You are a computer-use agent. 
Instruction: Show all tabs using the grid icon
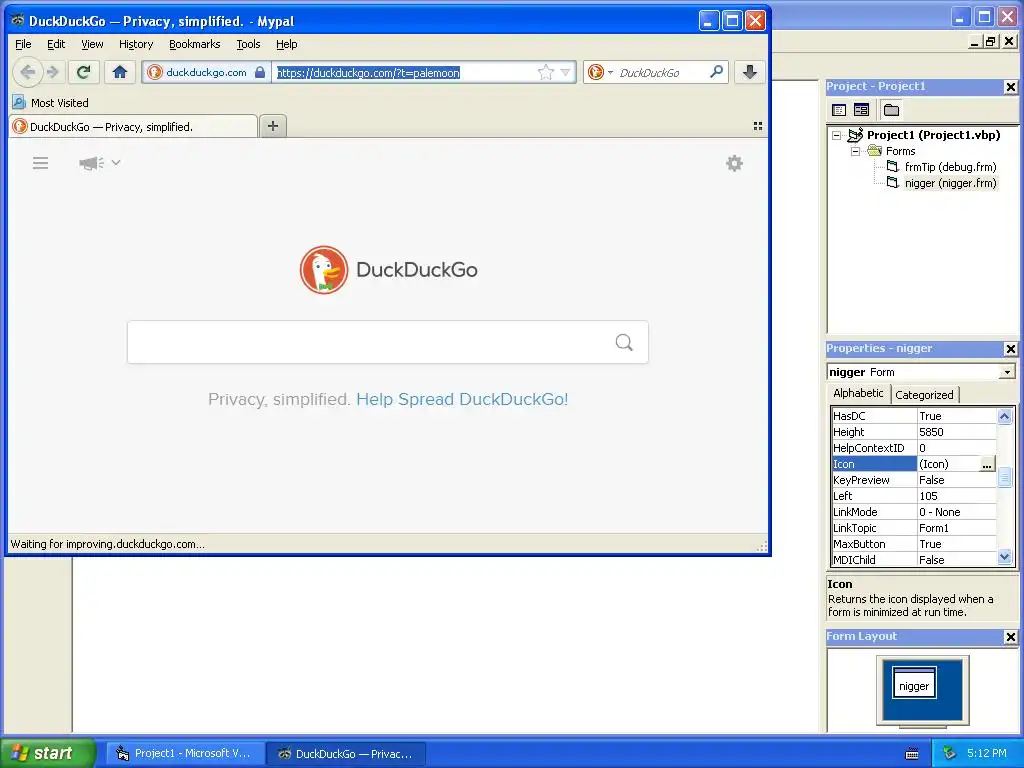(x=758, y=126)
